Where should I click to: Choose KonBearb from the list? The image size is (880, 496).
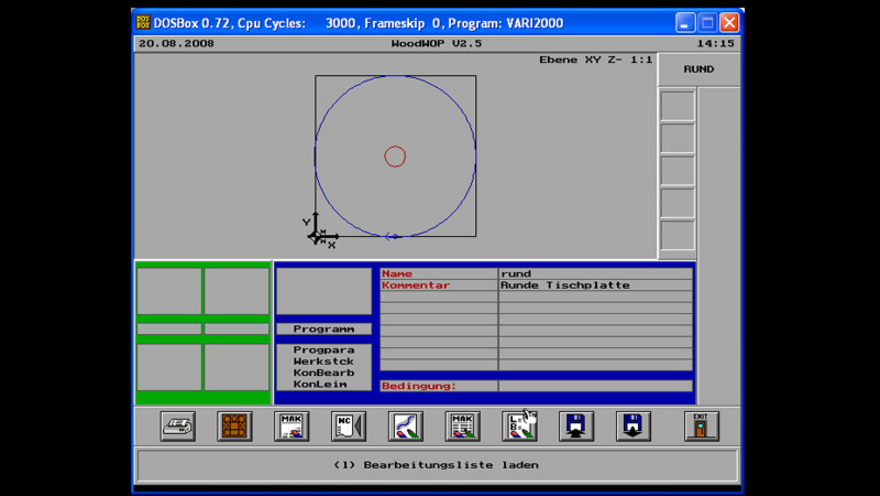(324, 373)
